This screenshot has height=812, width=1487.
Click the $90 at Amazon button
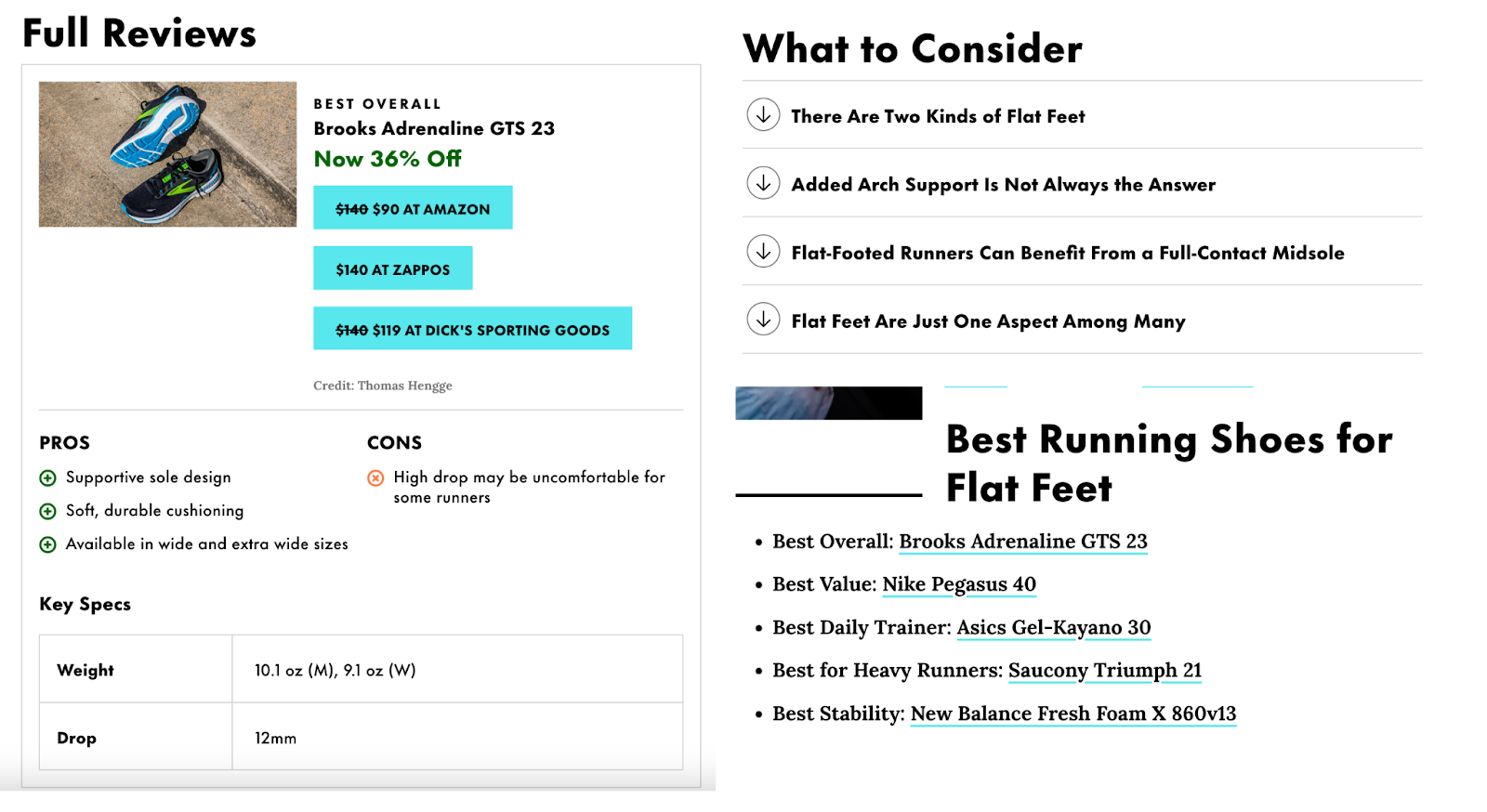pyautogui.click(x=413, y=208)
